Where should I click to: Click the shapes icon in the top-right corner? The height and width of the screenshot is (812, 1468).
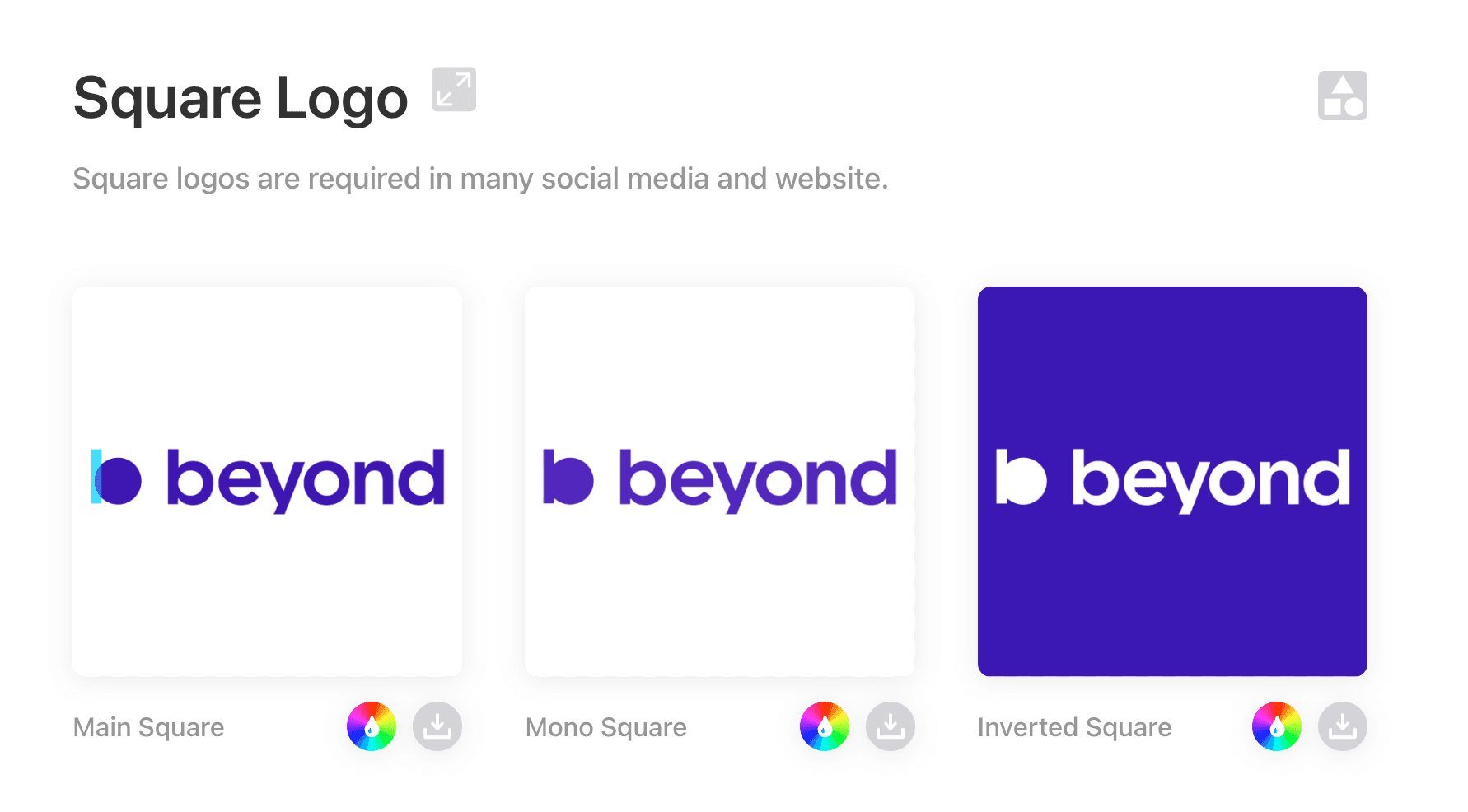[x=1342, y=96]
